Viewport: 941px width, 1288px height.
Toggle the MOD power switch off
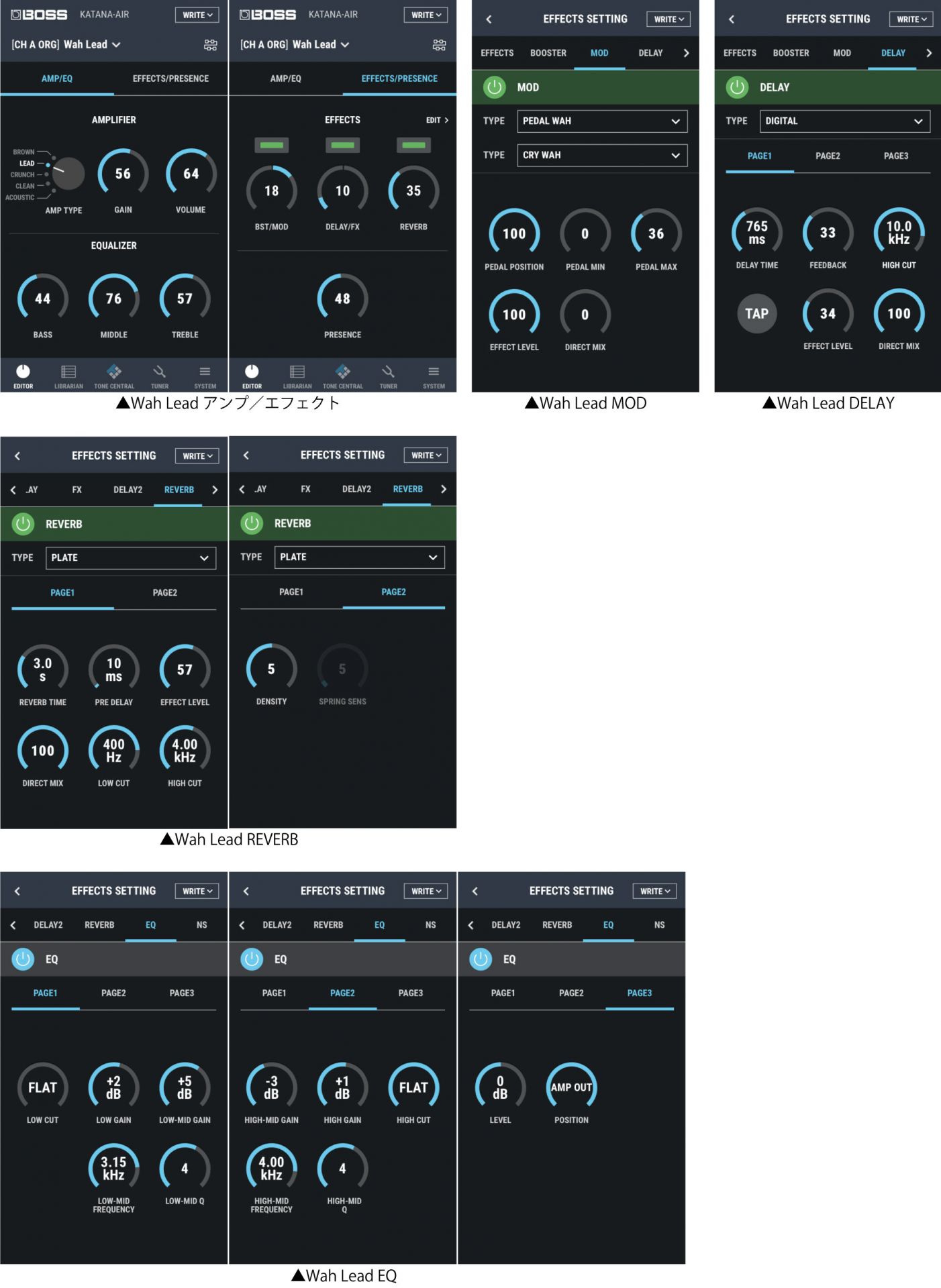(x=495, y=87)
